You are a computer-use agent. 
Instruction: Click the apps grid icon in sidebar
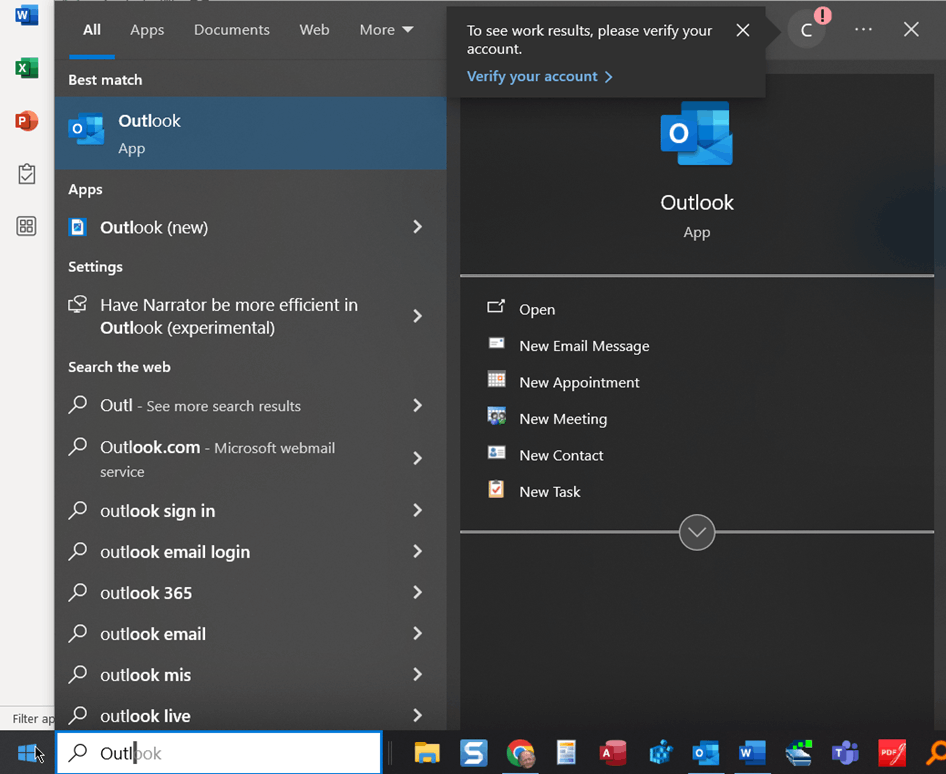[x=26, y=226]
